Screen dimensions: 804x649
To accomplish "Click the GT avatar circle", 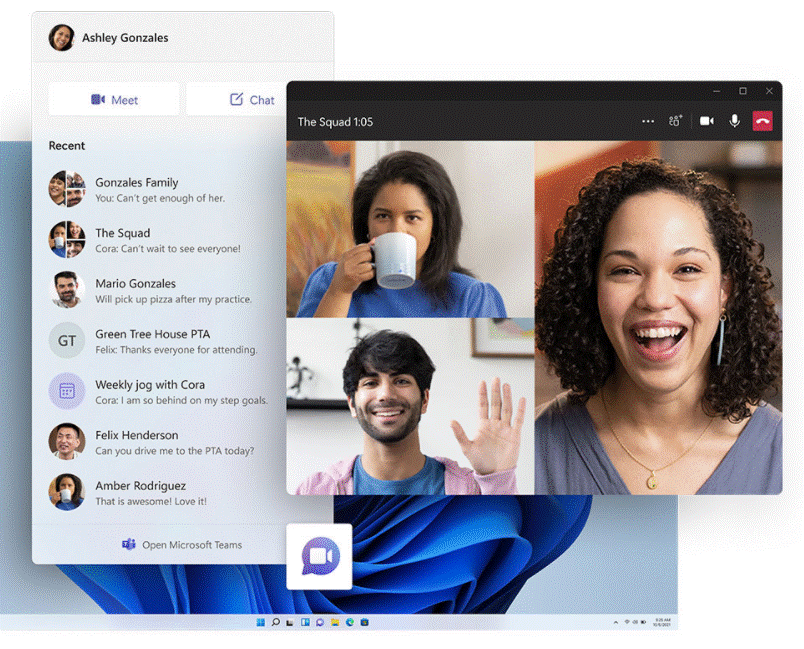I will pyautogui.click(x=67, y=340).
